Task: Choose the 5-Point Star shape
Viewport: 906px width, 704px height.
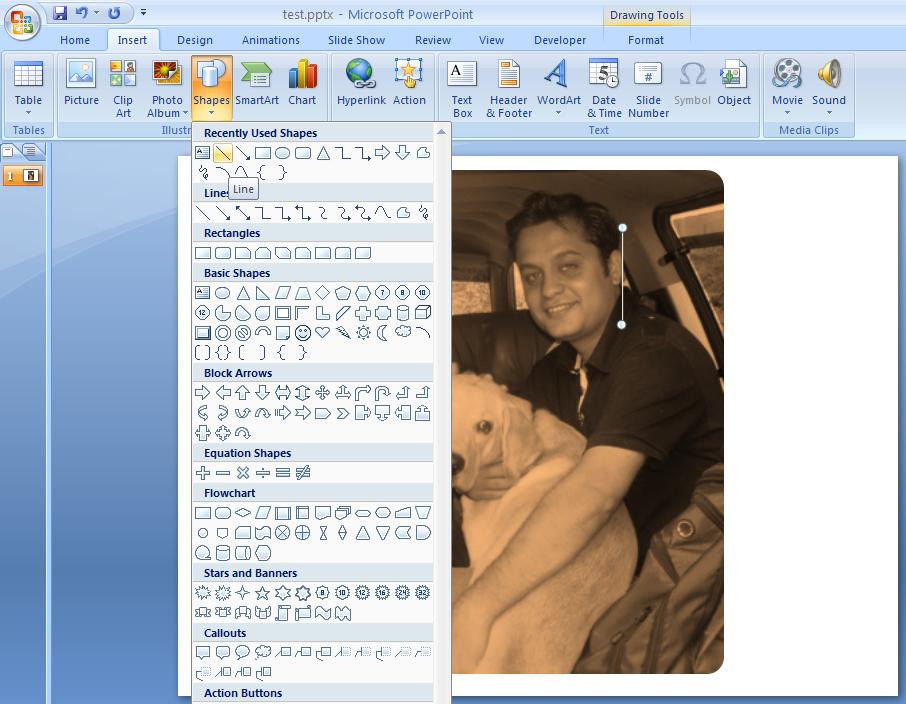Action: pos(262,592)
